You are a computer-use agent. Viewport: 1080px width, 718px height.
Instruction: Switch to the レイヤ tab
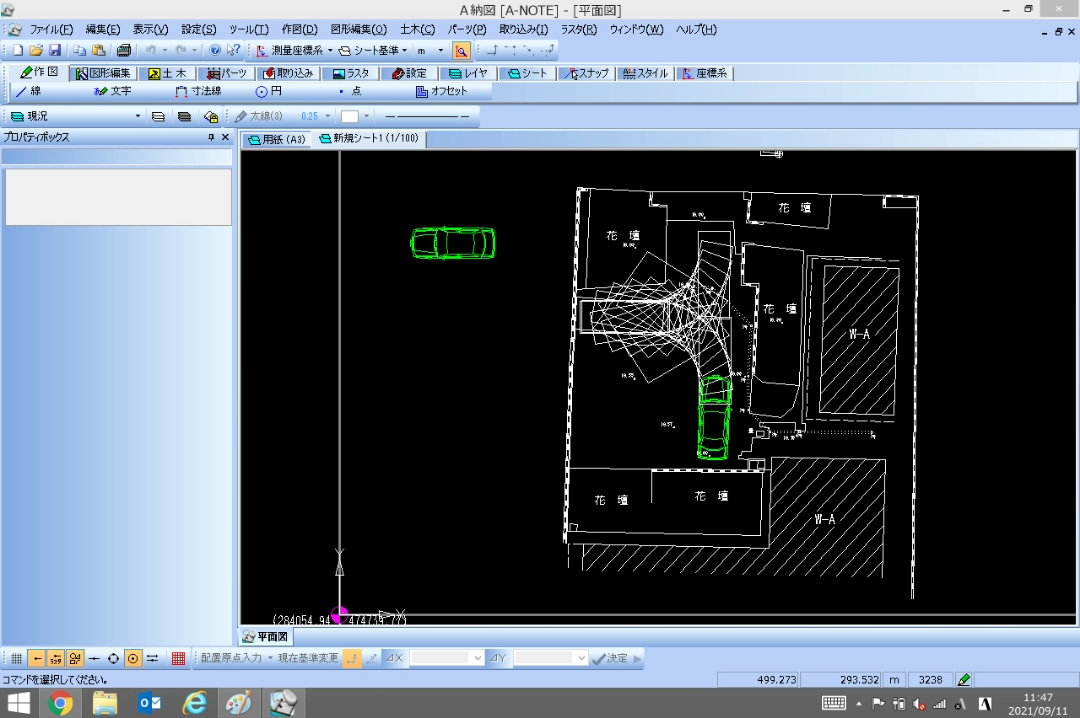[468, 74]
